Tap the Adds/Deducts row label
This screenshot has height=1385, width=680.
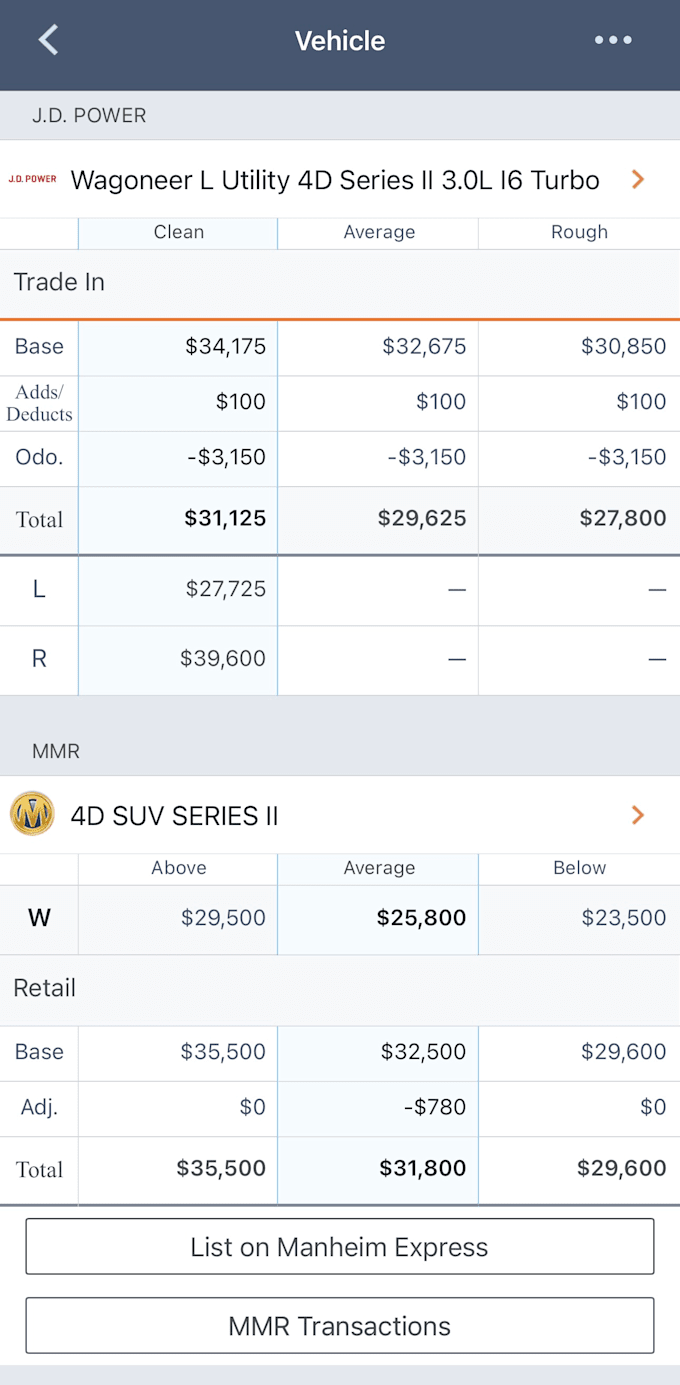pyautogui.click(x=39, y=403)
